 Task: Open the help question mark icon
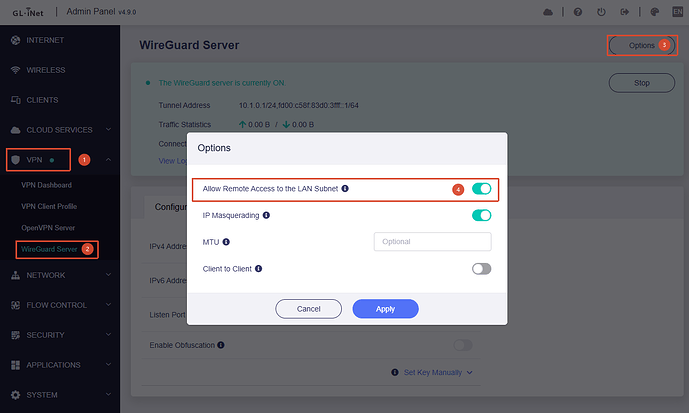click(x=578, y=12)
